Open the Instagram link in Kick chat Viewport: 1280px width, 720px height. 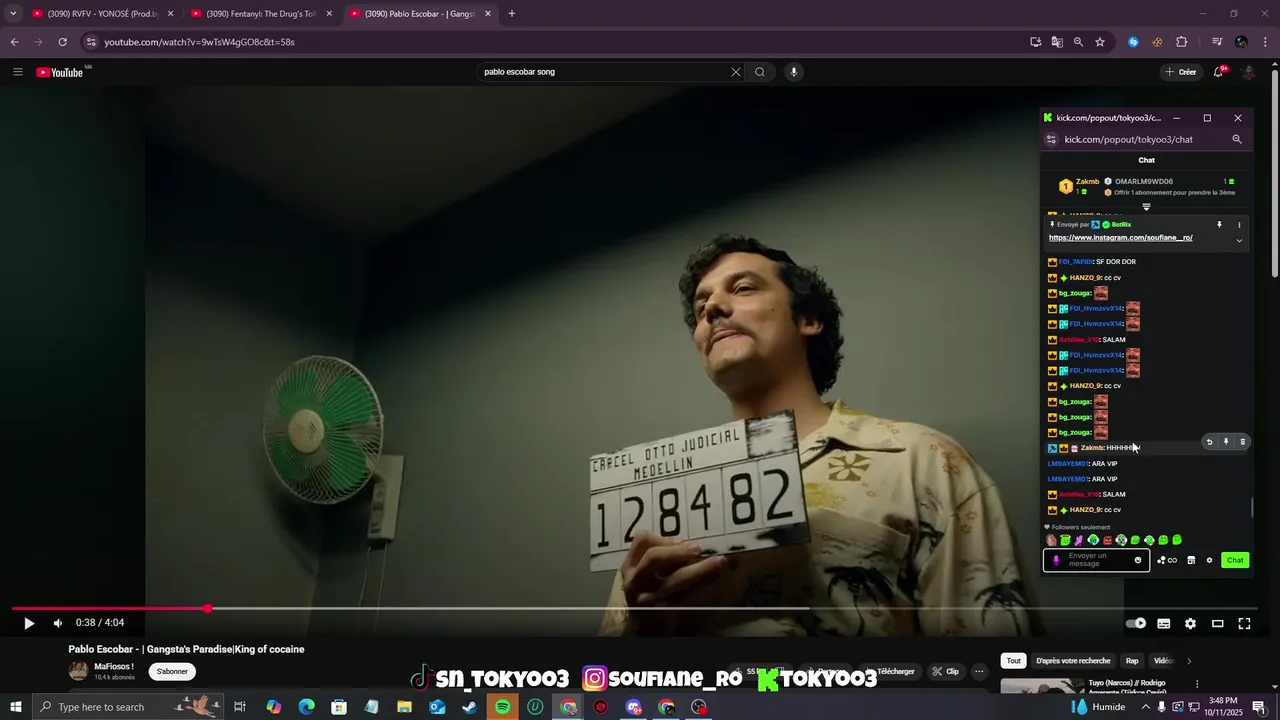[x=1121, y=238]
